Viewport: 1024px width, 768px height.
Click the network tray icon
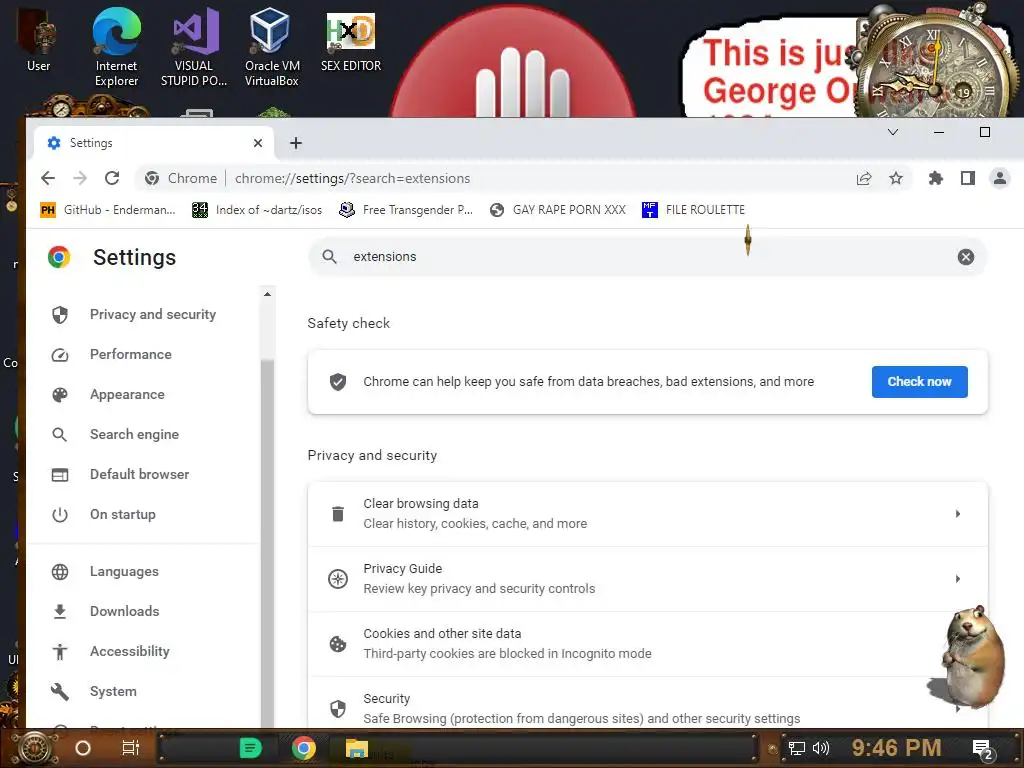(x=797, y=748)
